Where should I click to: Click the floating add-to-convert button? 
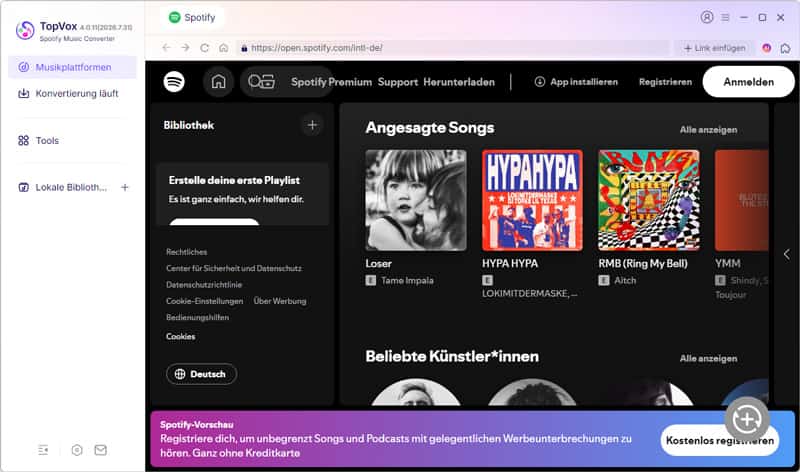click(x=747, y=419)
